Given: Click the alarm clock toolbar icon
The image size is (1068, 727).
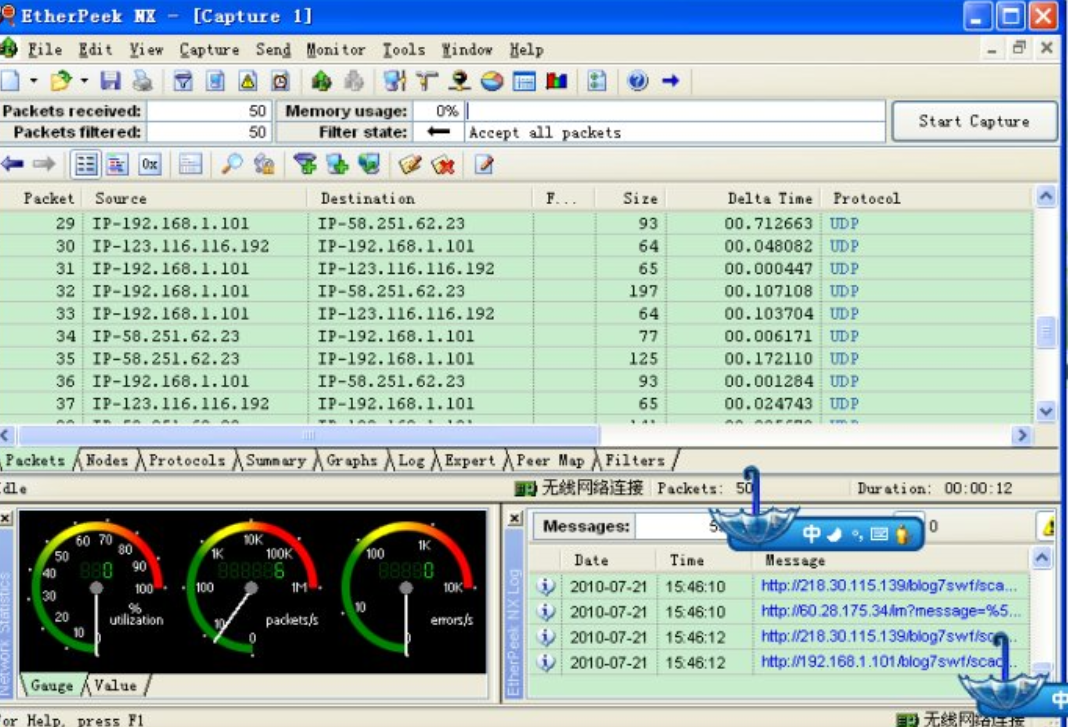Looking at the screenshot, I should pyautogui.click(x=281, y=81).
